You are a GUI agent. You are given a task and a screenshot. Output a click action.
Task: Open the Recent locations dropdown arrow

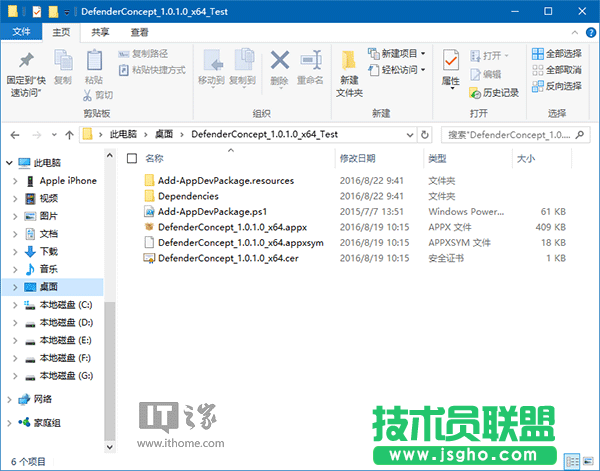[54, 135]
